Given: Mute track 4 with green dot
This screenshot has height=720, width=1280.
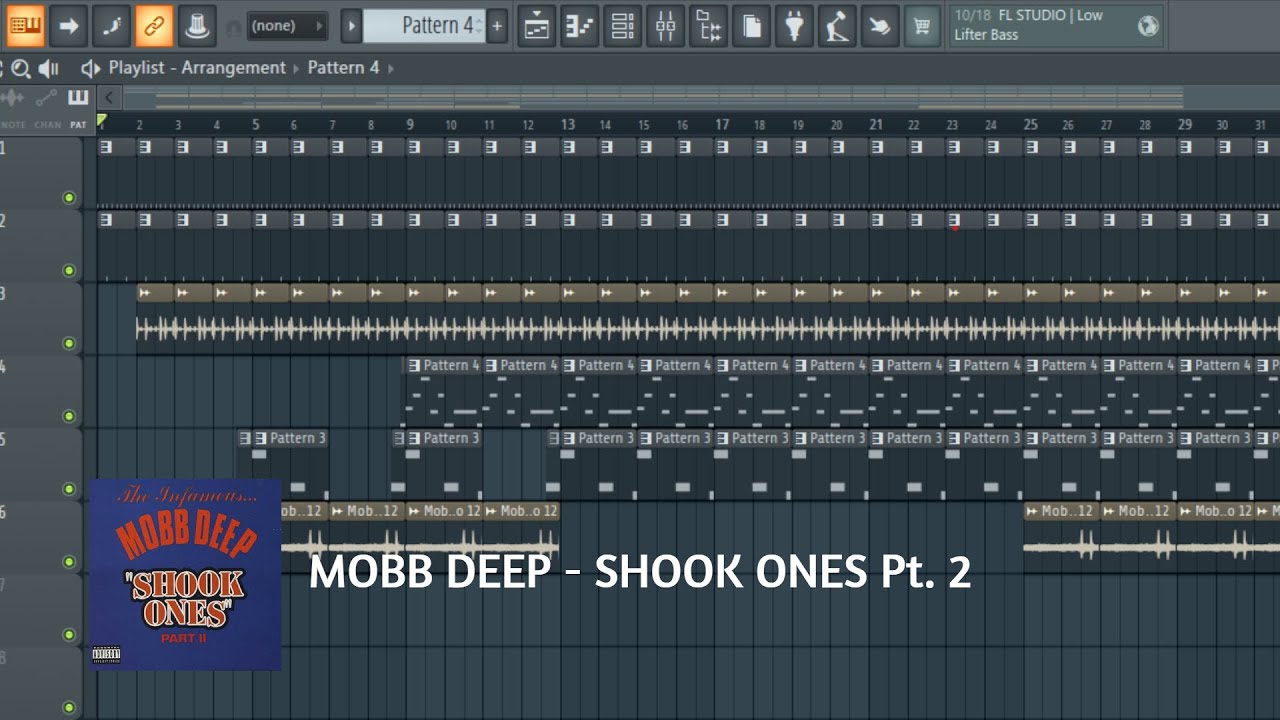Looking at the screenshot, I should (x=69, y=416).
